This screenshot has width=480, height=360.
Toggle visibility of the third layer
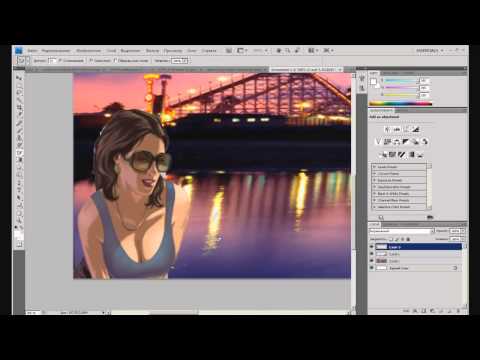click(372, 261)
